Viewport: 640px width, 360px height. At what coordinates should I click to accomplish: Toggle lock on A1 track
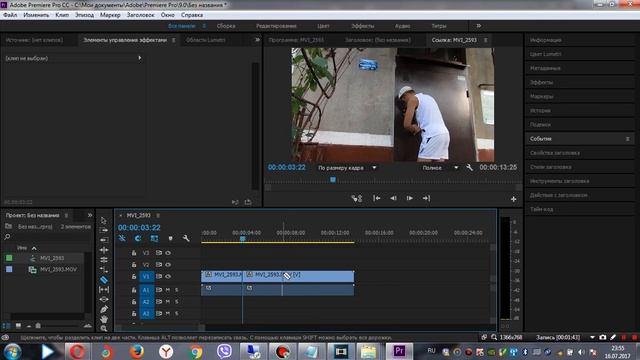pyautogui.click(x=133, y=290)
